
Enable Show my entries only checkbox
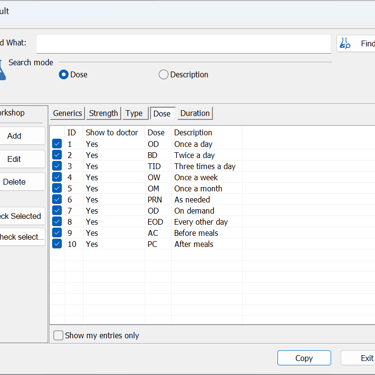58,335
